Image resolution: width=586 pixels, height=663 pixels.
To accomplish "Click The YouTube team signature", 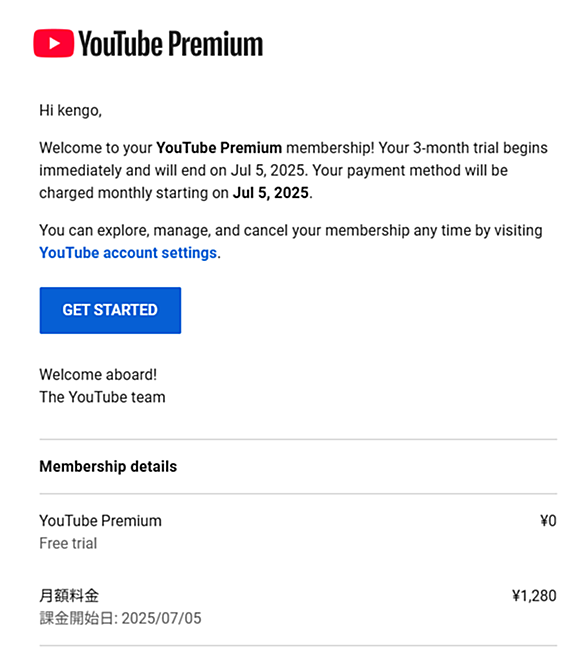I will coord(102,397).
